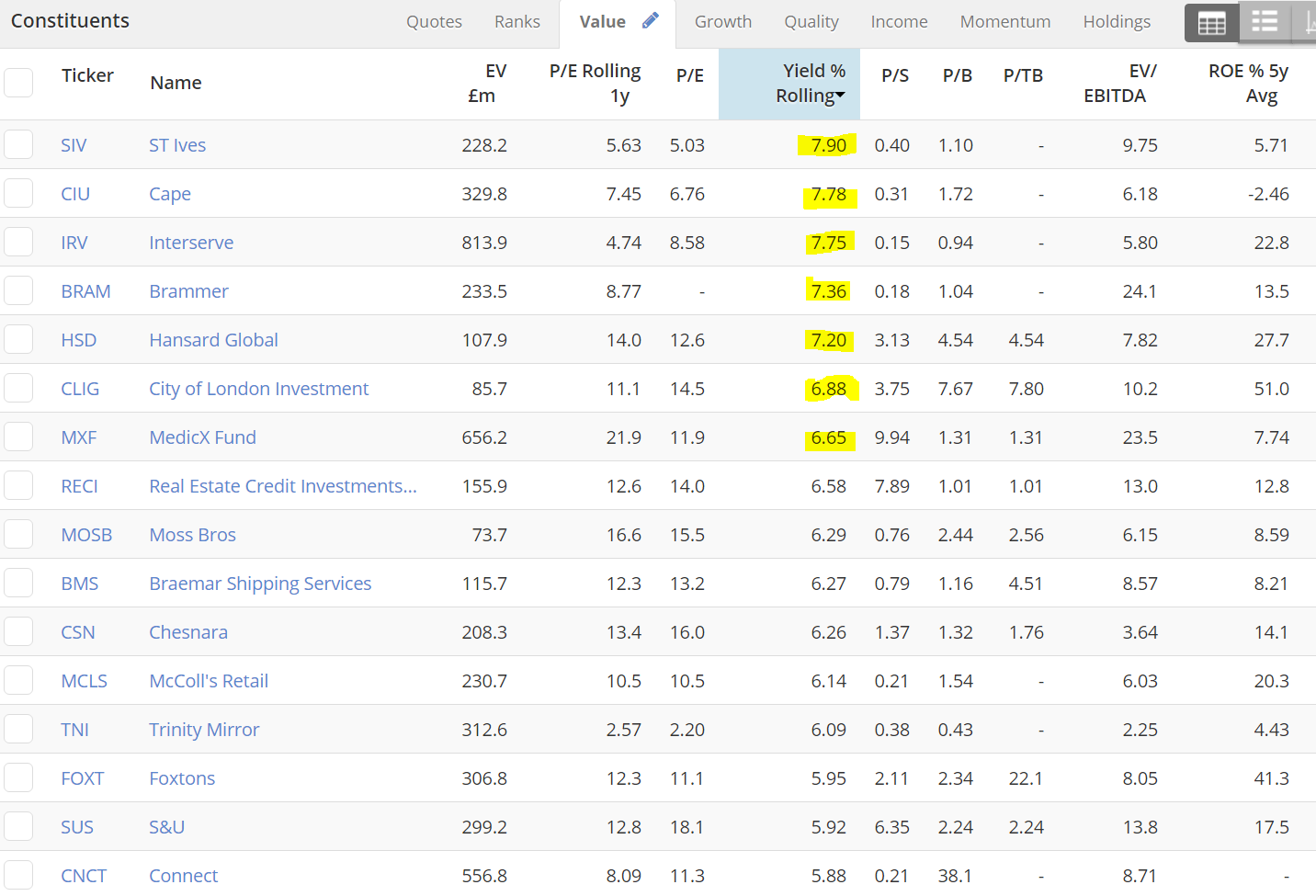Sort by EV/EBITDA column header
Viewport: 1316px width, 896px height.
click(x=1119, y=83)
